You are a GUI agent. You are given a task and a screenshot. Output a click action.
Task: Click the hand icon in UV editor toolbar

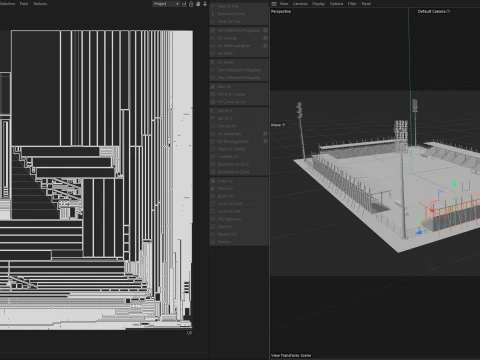198,4
